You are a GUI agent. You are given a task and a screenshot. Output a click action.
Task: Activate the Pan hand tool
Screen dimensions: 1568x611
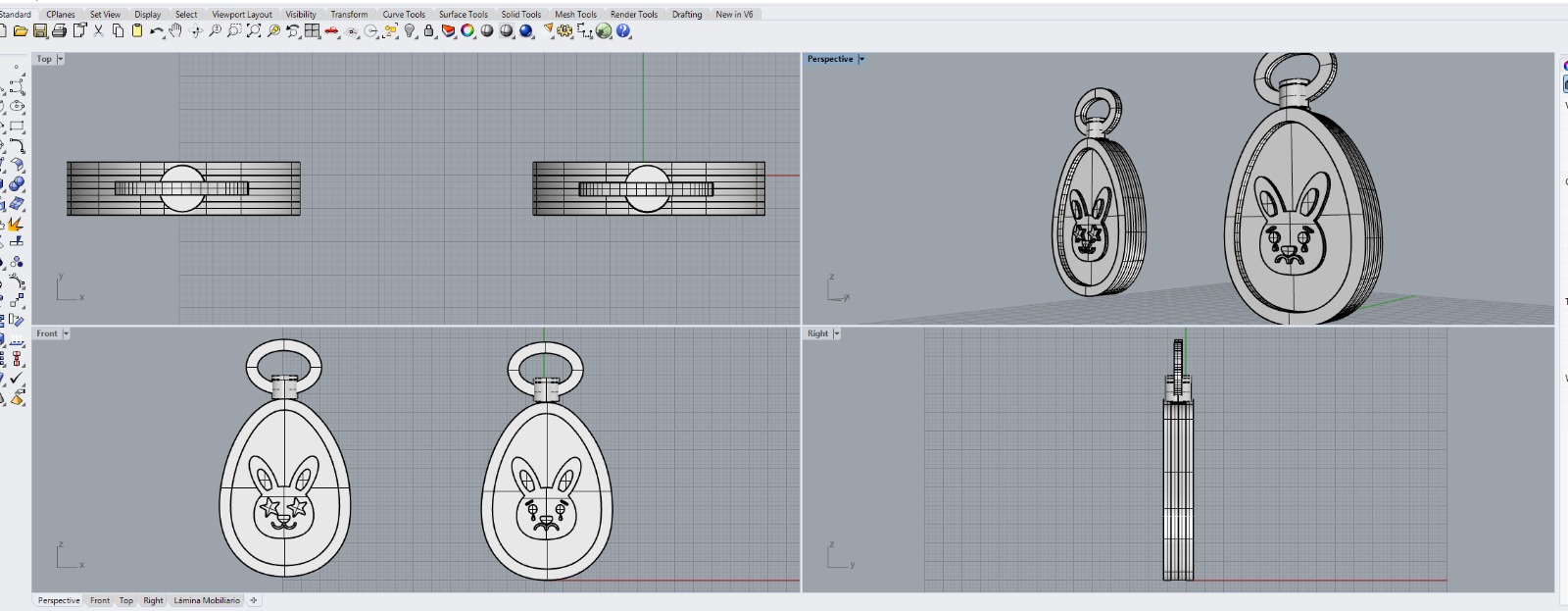[175, 31]
